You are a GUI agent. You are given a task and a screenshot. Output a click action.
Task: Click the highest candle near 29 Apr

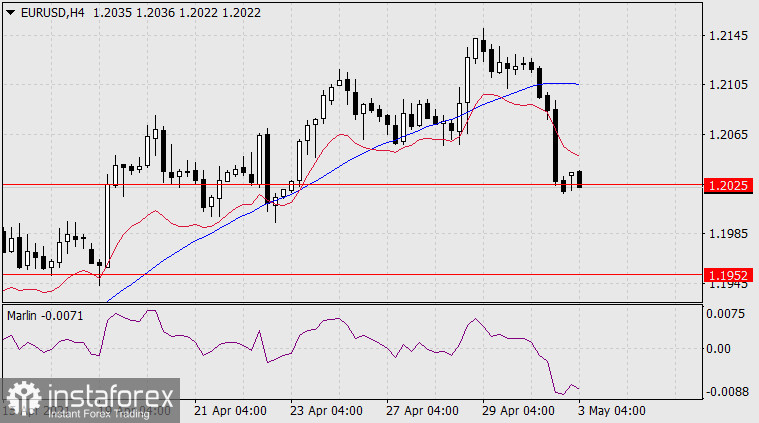(483, 45)
